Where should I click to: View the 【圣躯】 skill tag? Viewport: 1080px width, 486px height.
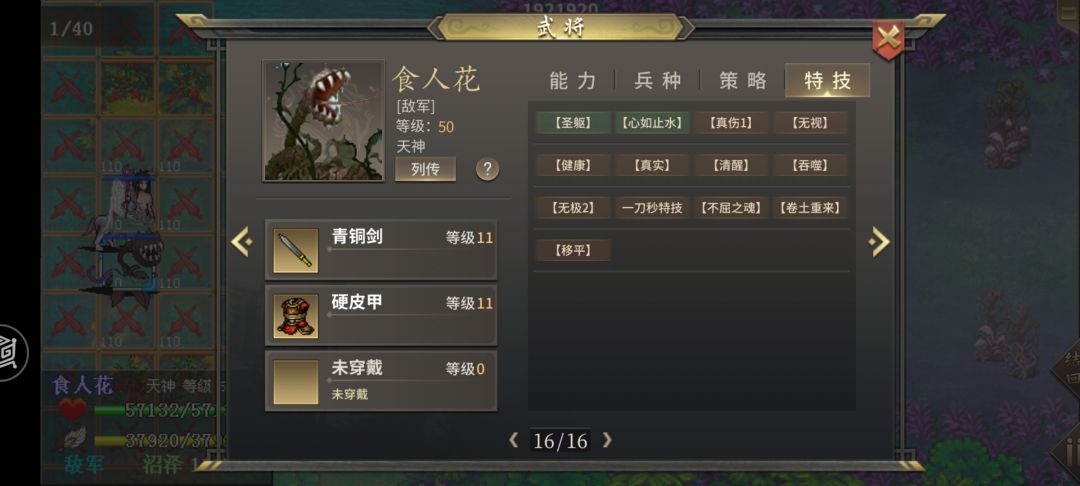click(573, 123)
